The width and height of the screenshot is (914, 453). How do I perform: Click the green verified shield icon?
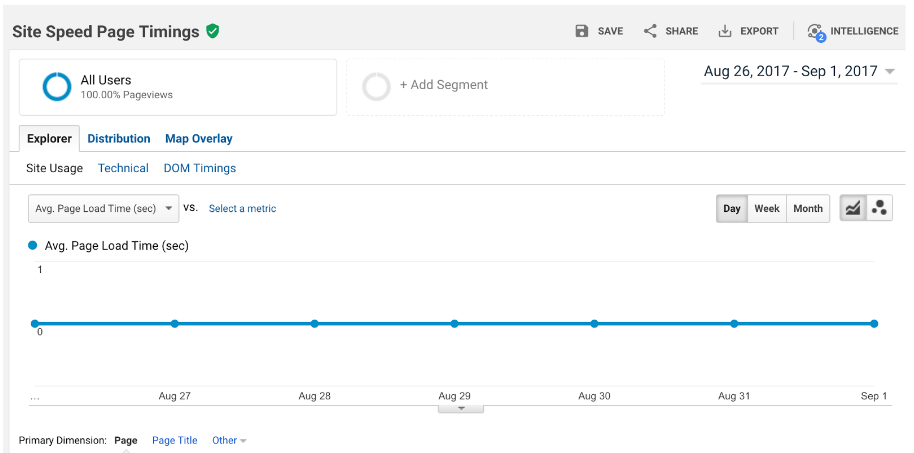pyautogui.click(x=212, y=31)
